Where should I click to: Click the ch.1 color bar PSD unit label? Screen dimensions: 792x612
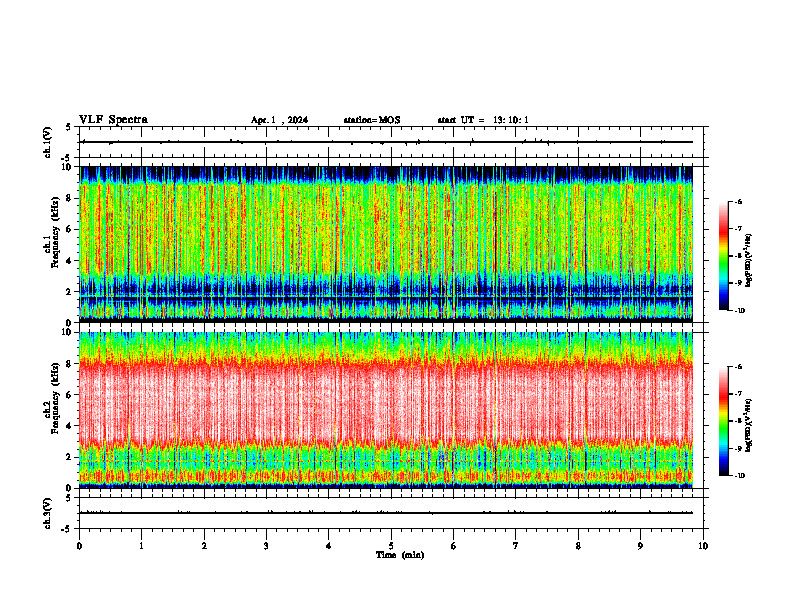coord(749,260)
